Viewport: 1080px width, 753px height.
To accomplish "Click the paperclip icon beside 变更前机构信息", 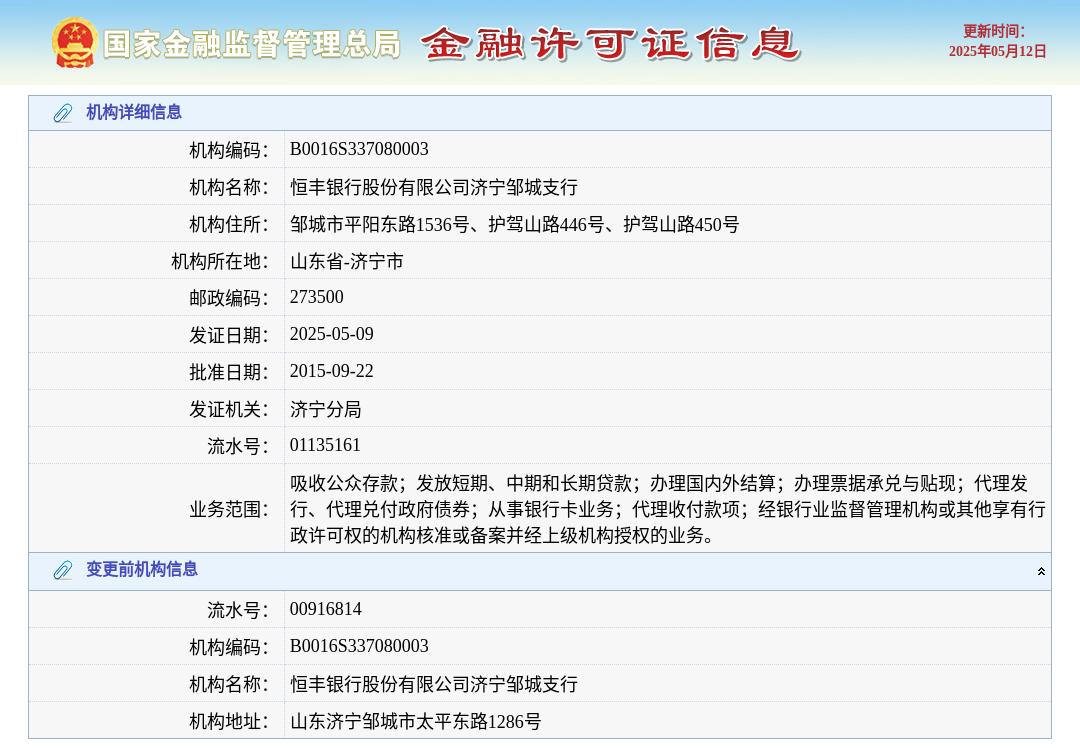I will tap(63, 570).
